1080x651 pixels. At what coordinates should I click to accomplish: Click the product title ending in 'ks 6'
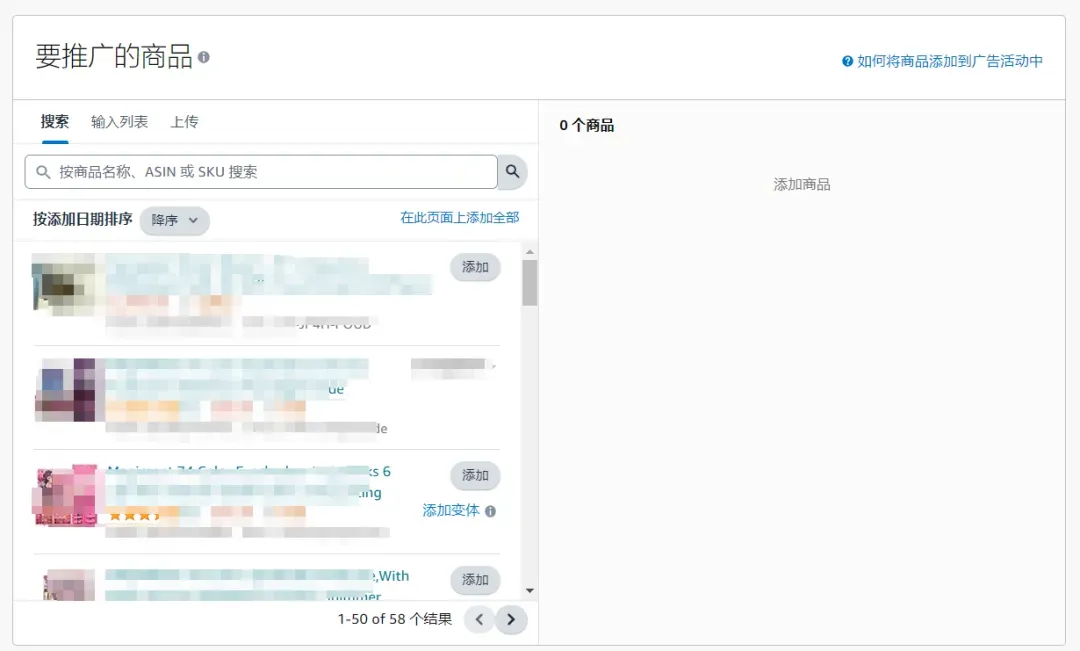[249, 482]
